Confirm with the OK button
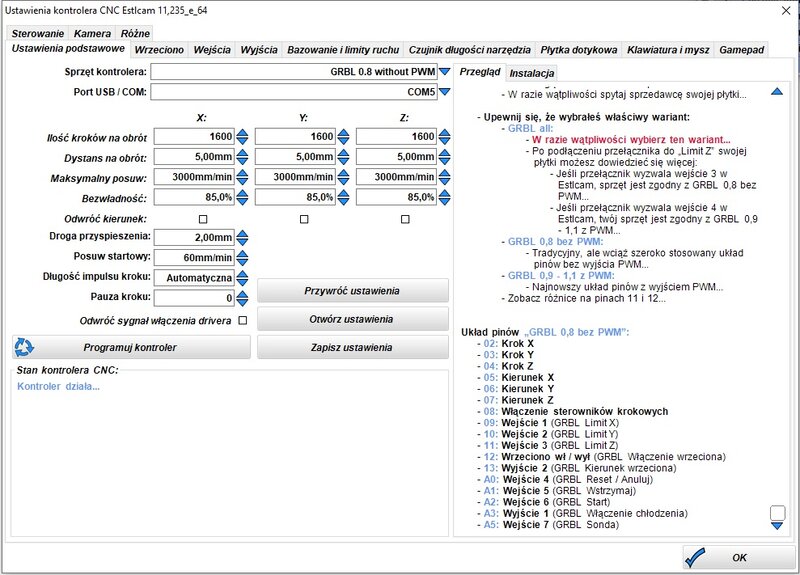The height and width of the screenshot is (575, 800). coord(739,557)
